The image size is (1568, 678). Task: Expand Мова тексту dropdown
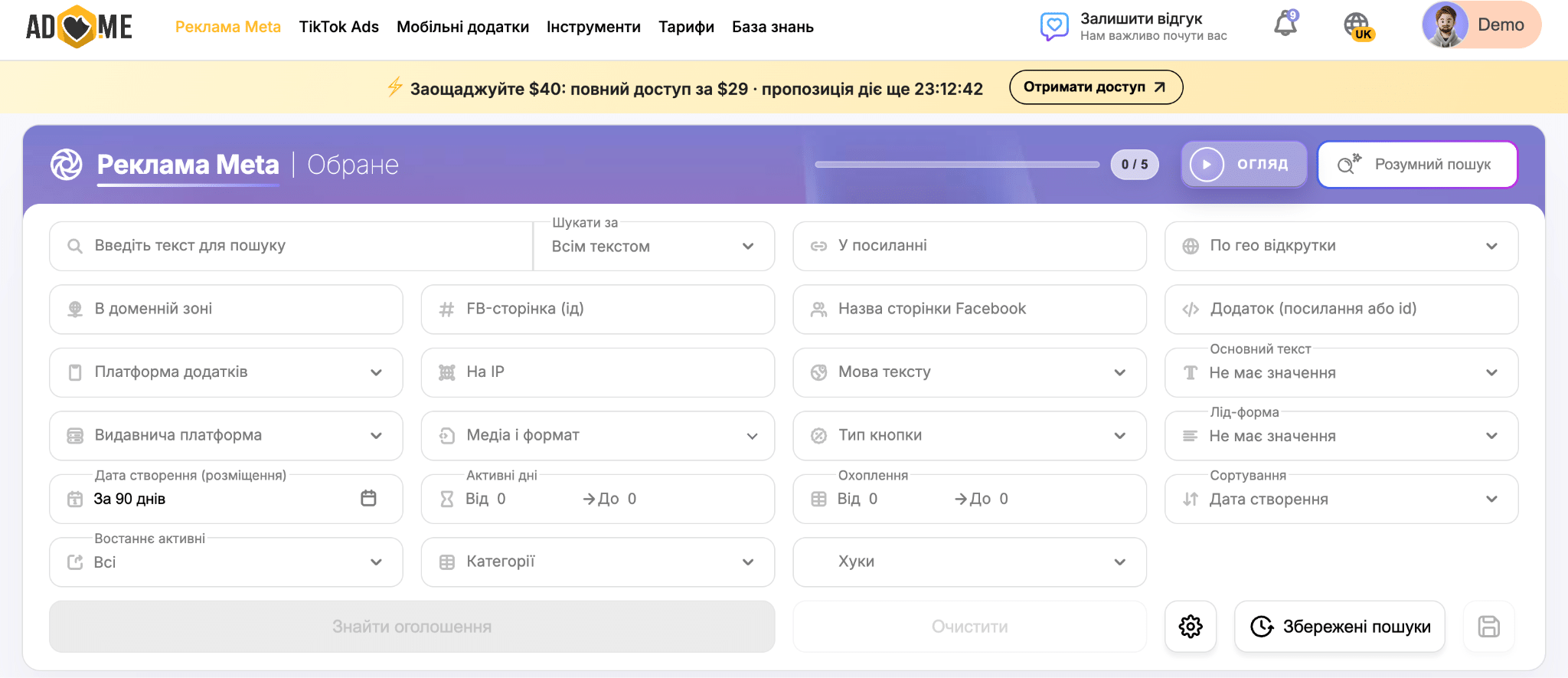(969, 372)
